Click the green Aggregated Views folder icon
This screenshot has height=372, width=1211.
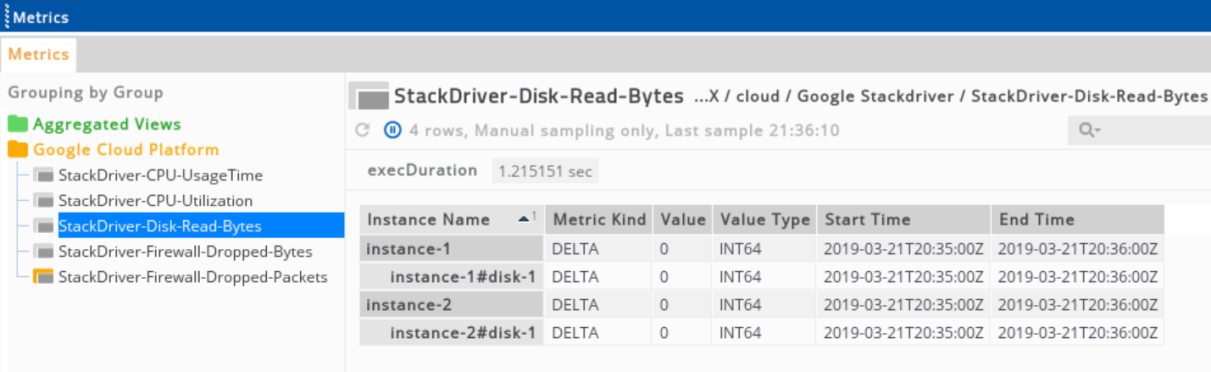tap(18, 125)
